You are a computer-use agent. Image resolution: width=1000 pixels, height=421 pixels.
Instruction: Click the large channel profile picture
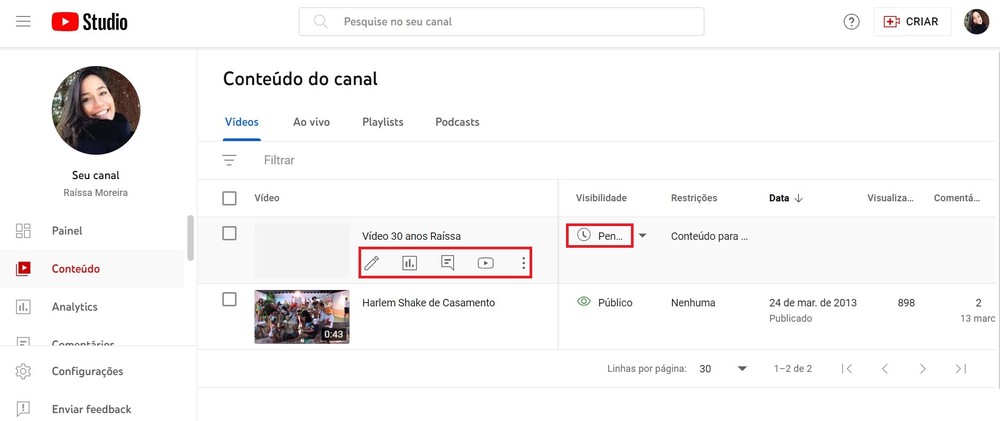[x=96, y=110]
